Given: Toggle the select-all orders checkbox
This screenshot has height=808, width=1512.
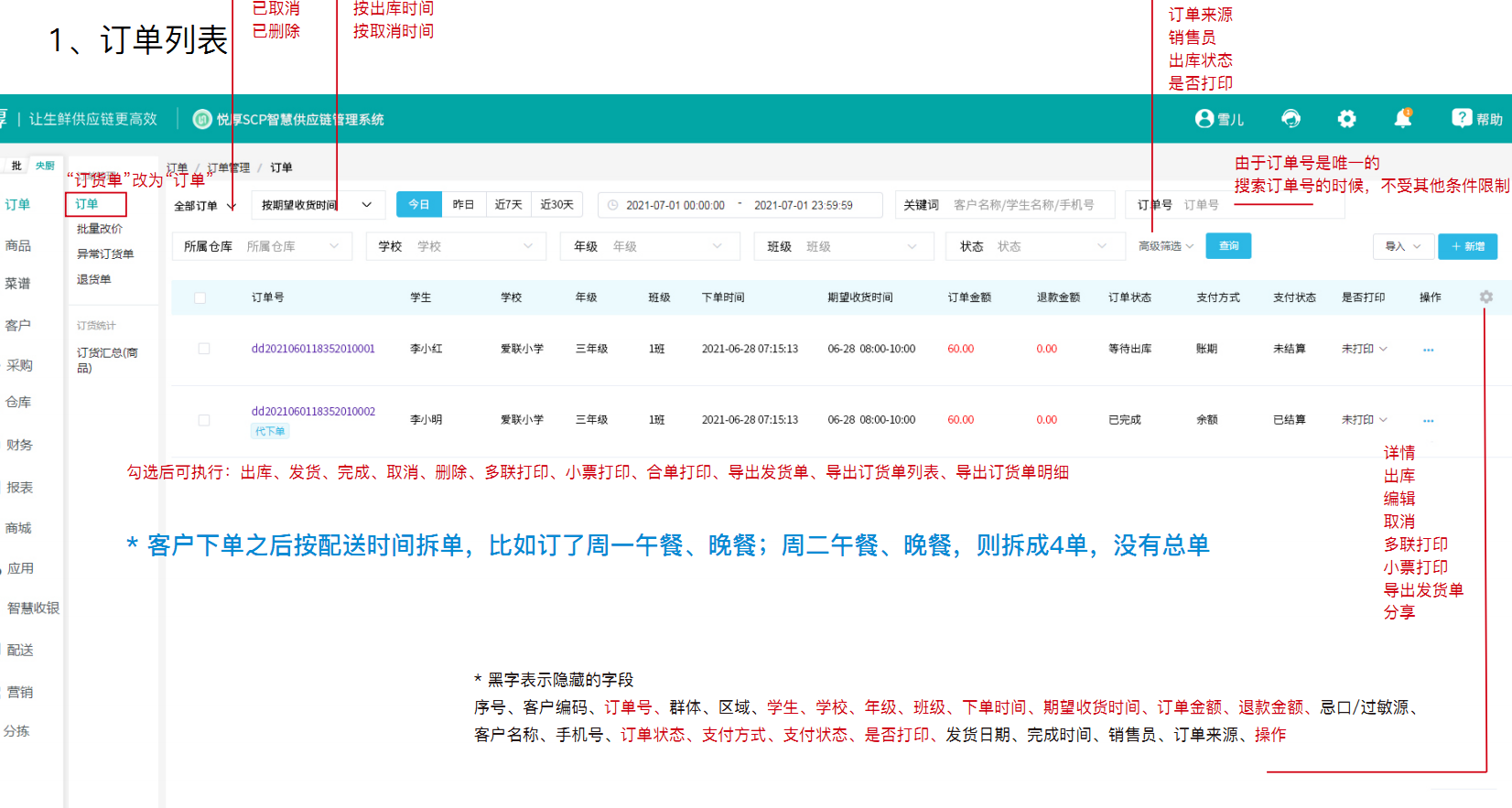Looking at the screenshot, I should pos(200,297).
